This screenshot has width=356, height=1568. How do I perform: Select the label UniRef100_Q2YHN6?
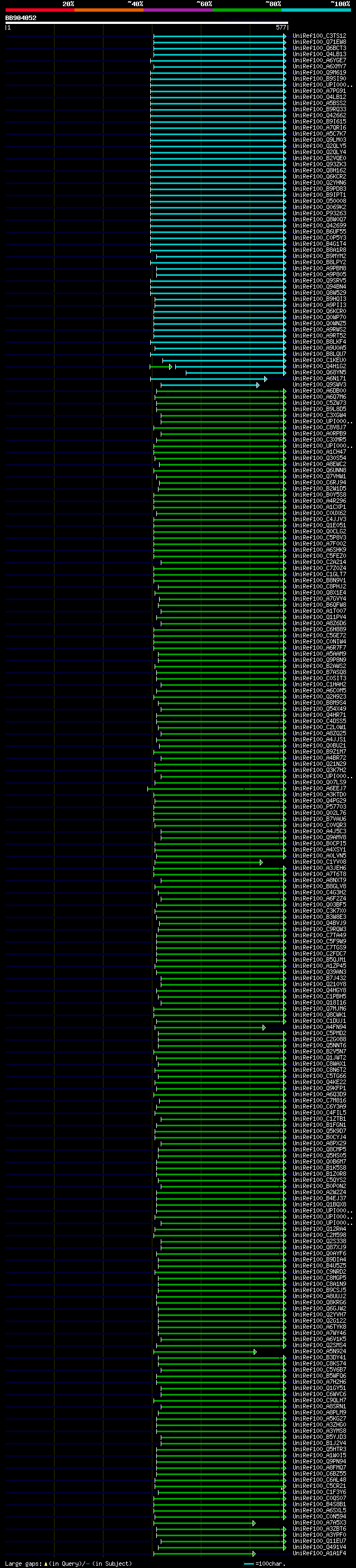tap(319, 182)
